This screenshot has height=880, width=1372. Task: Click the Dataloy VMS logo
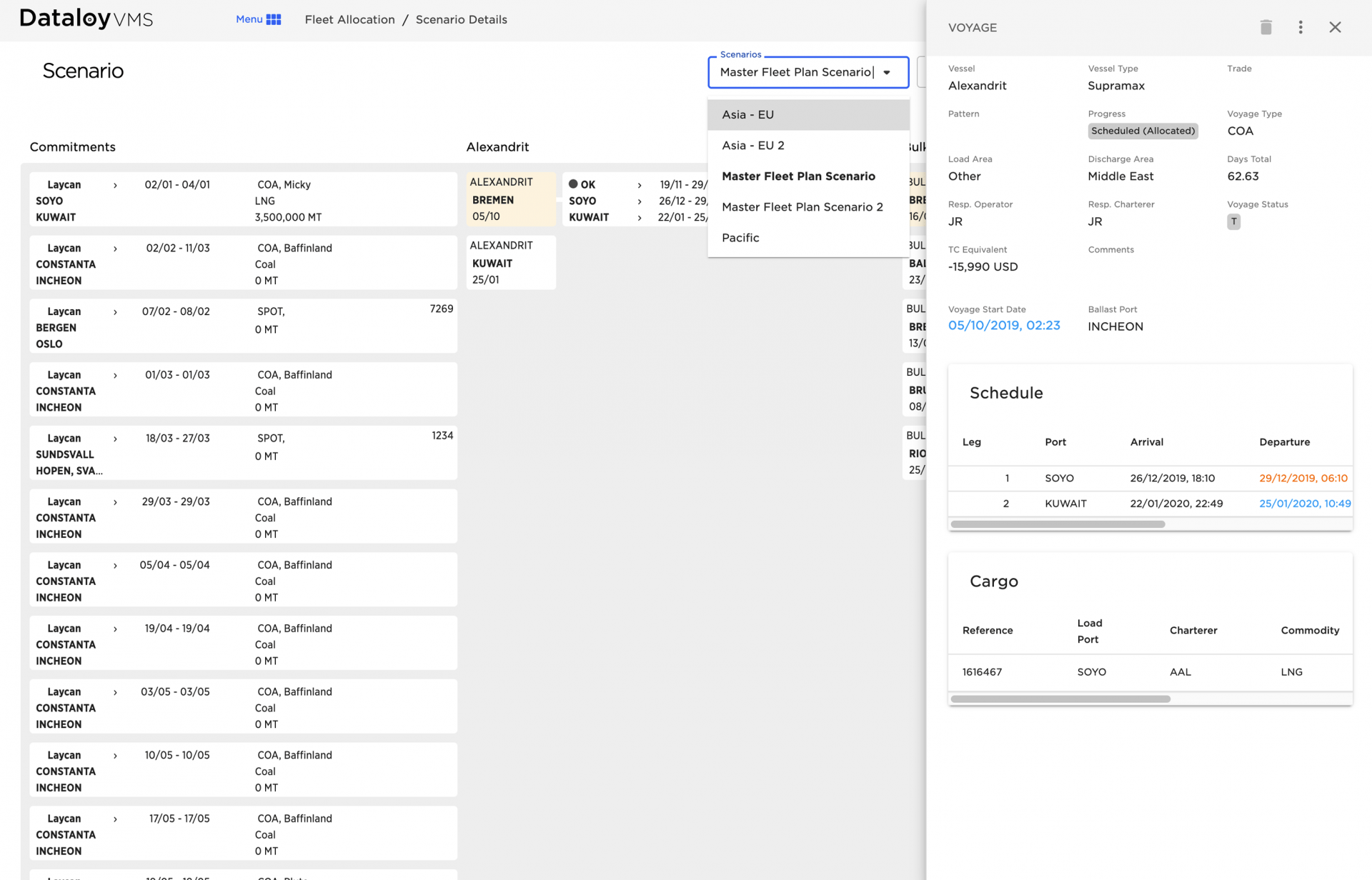(x=86, y=19)
